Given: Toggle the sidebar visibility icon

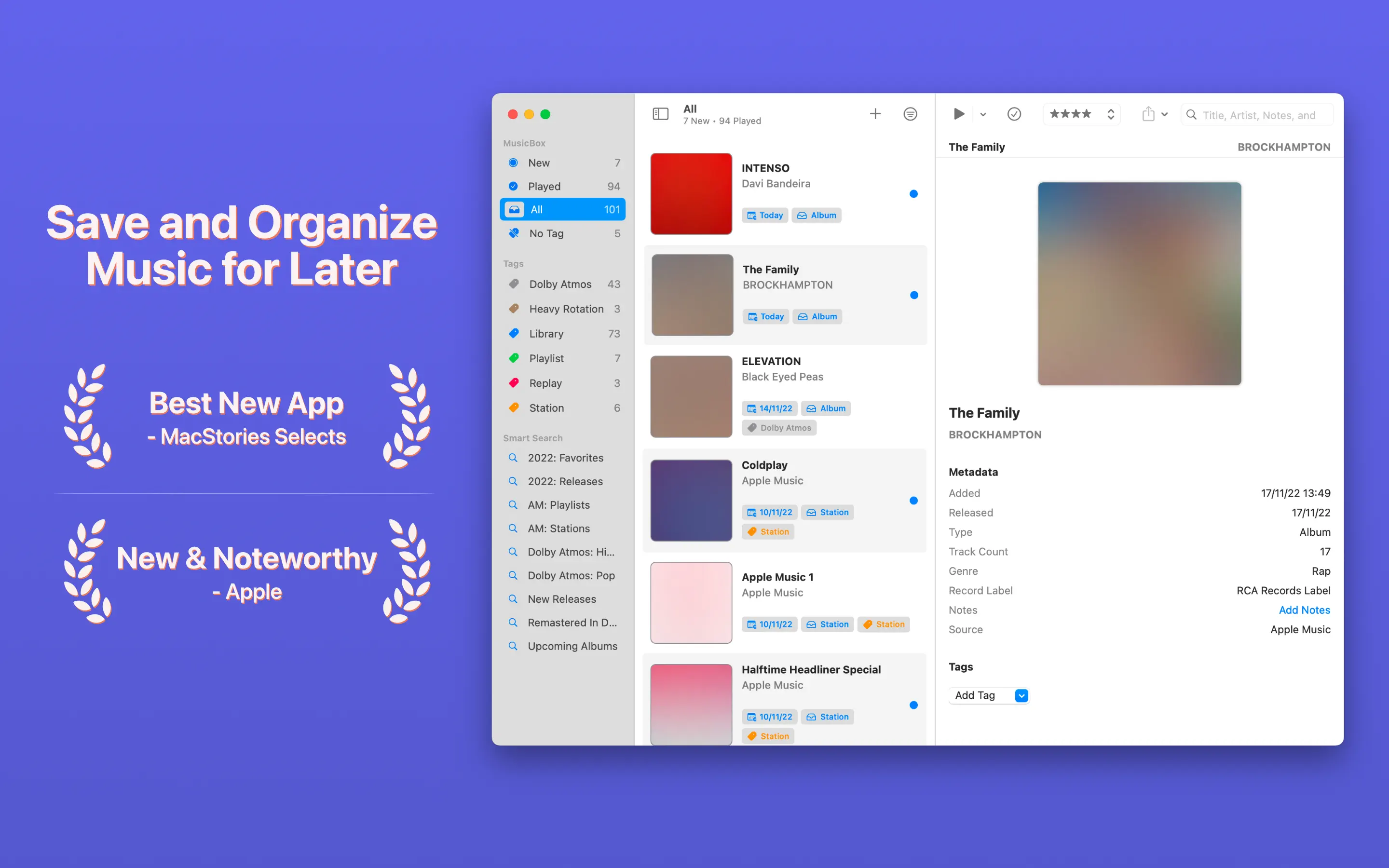Looking at the screenshot, I should pos(660,114).
